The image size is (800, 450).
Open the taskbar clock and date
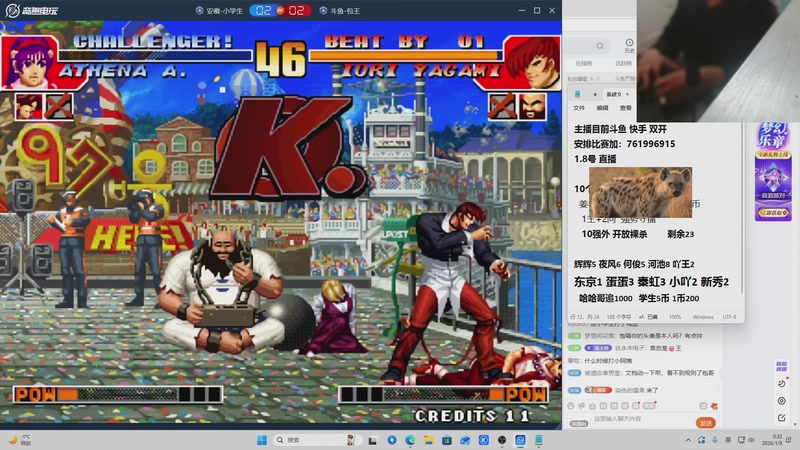[771, 440]
